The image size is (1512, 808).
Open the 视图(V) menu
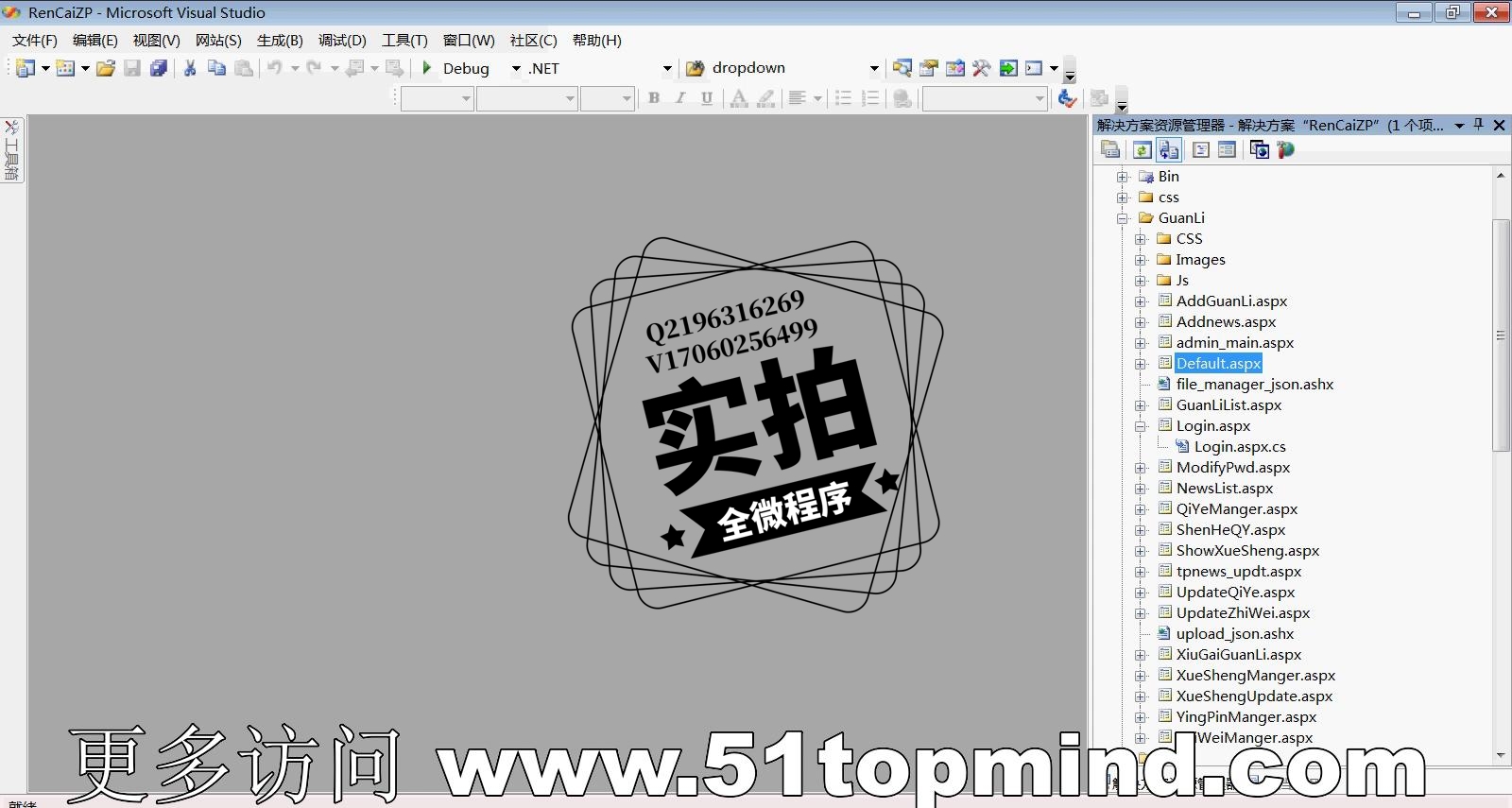(157, 41)
